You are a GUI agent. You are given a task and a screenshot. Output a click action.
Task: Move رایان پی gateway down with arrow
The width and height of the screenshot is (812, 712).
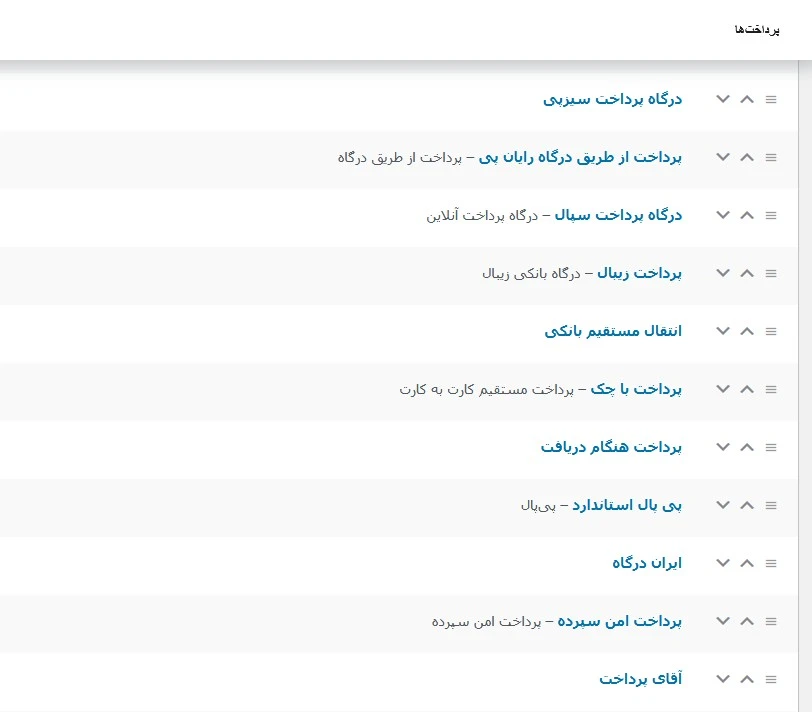[x=723, y=157]
